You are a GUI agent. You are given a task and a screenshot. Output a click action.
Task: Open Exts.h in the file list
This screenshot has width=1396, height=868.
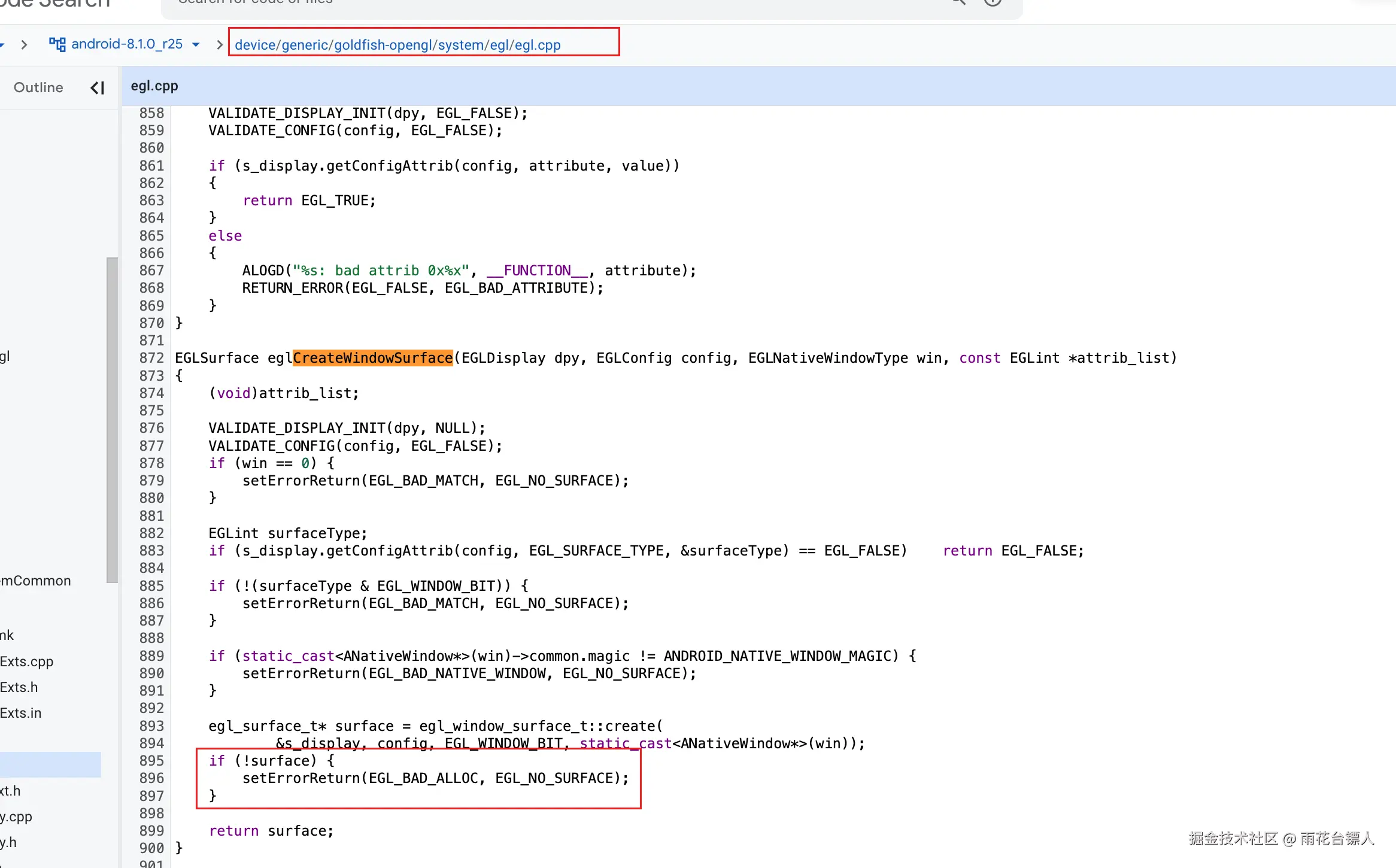click(x=19, y=687)
